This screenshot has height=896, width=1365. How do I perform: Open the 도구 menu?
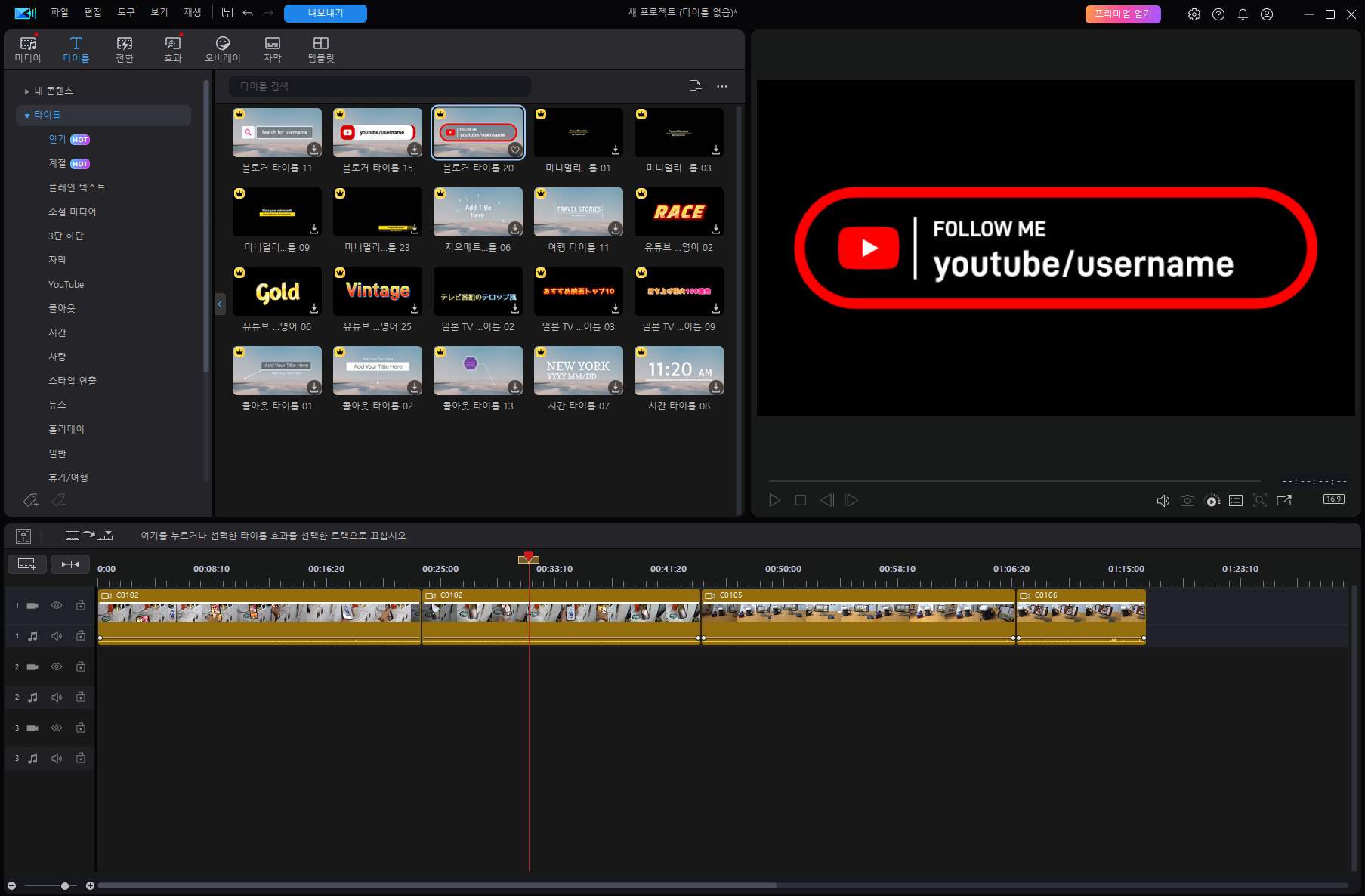point(126,13)
